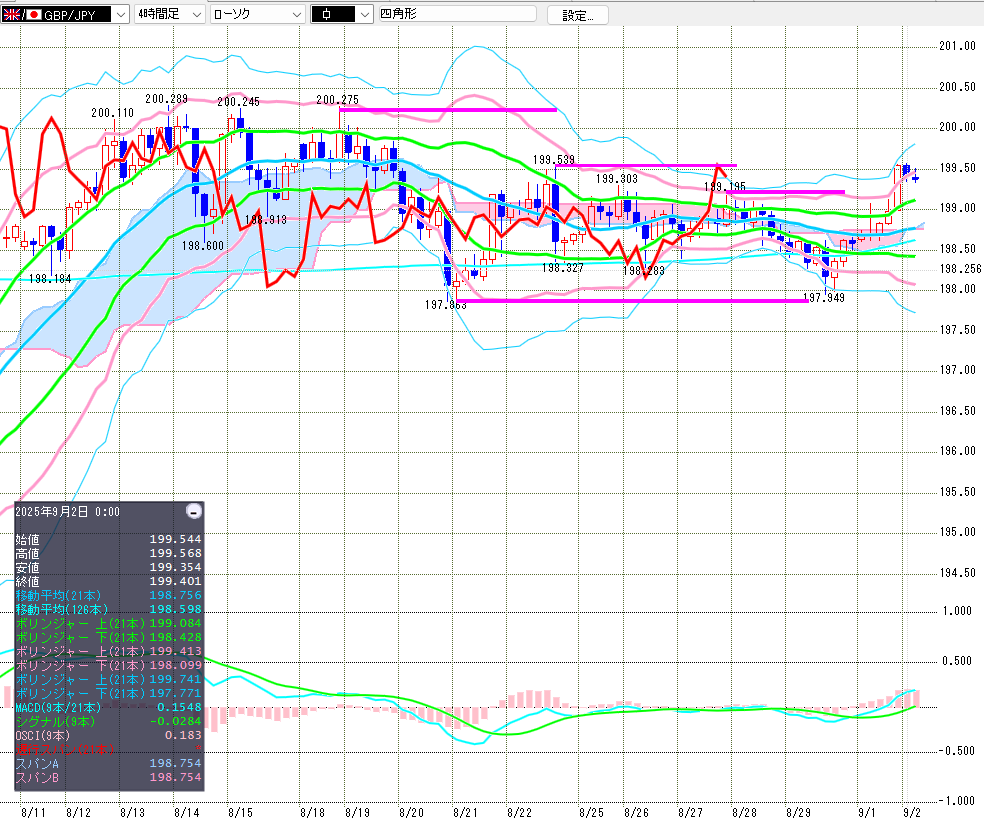Image resolution: width=984 pixels, height=823 pixels.
Task: Select the 高値 value 199.568
Action: coord(175,553)
